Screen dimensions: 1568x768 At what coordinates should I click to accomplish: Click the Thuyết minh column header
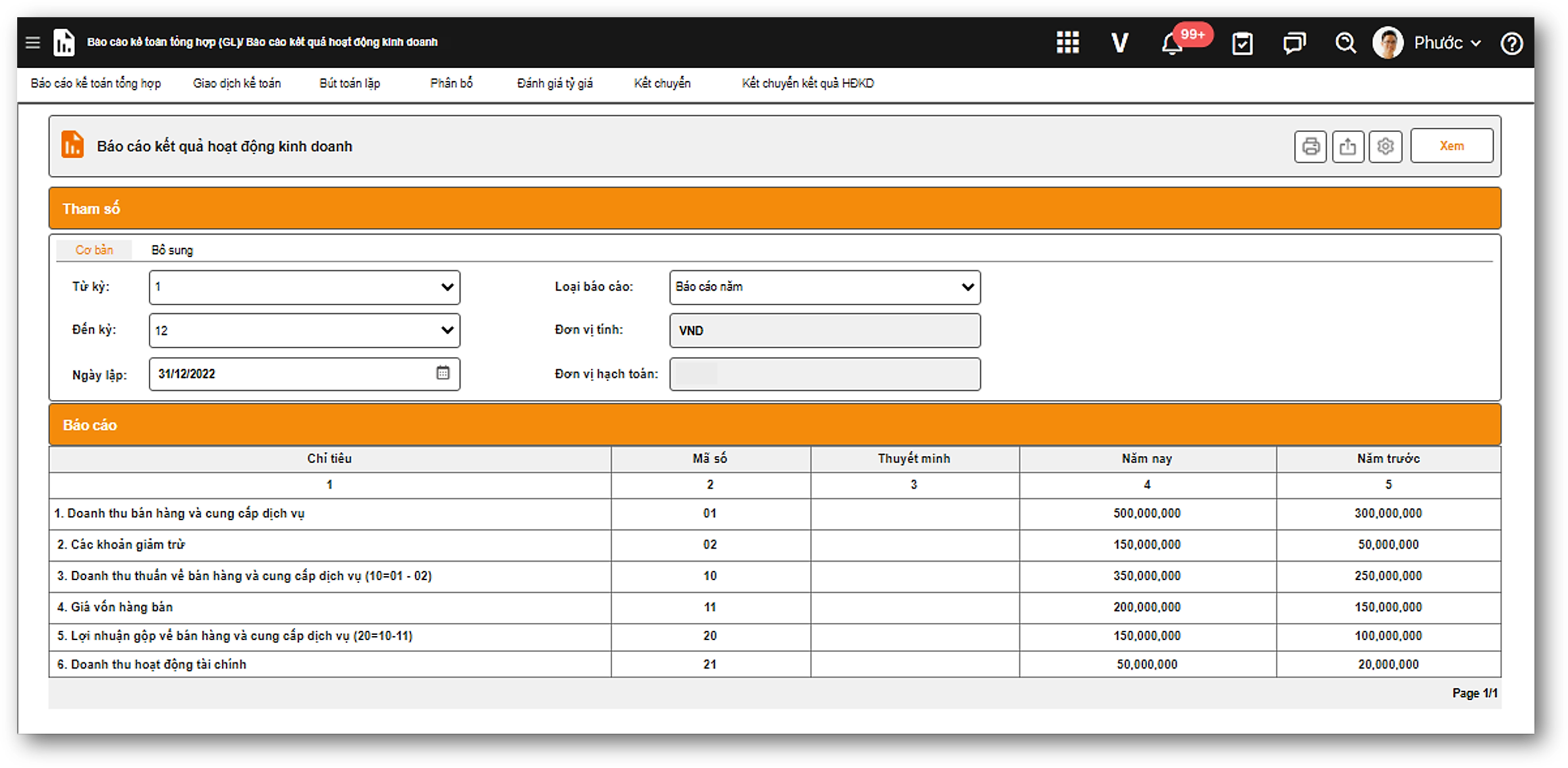(x=914, y=459)
